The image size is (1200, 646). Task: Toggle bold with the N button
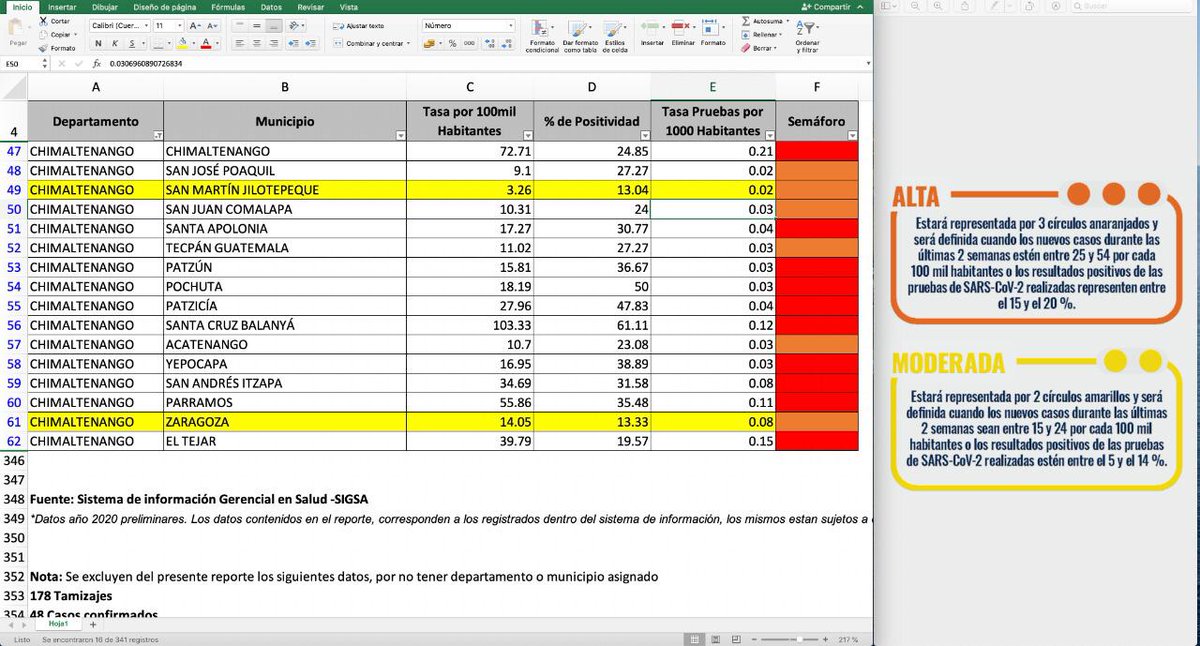pyautogui.click(x=99, y=44)
